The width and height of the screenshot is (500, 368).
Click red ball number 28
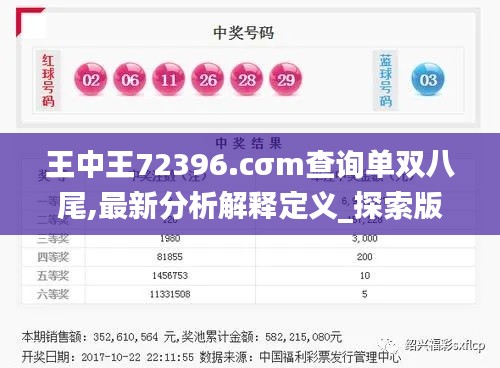[247, 80]
